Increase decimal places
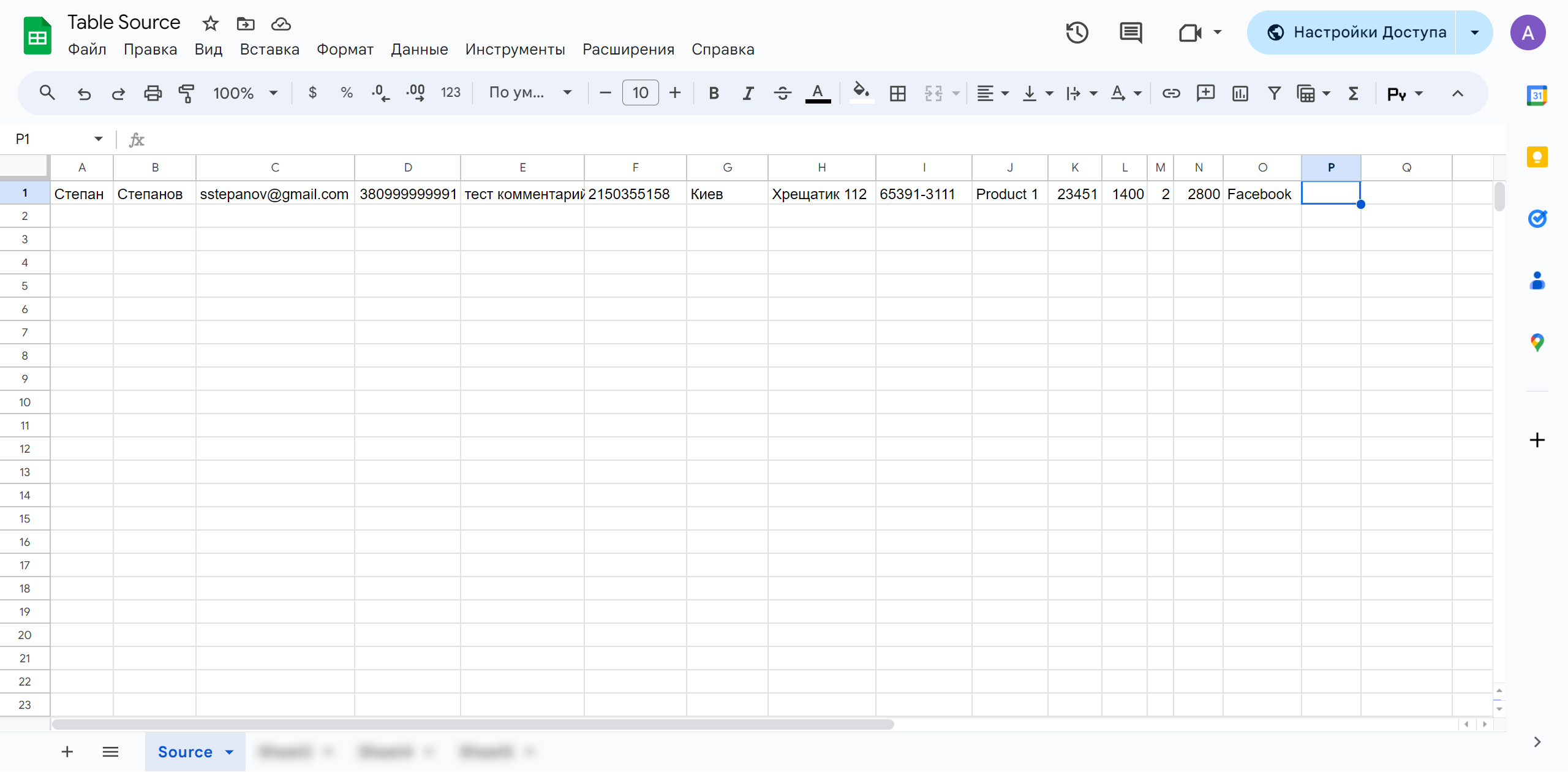The image size is (1568, 772). point(415,93)
